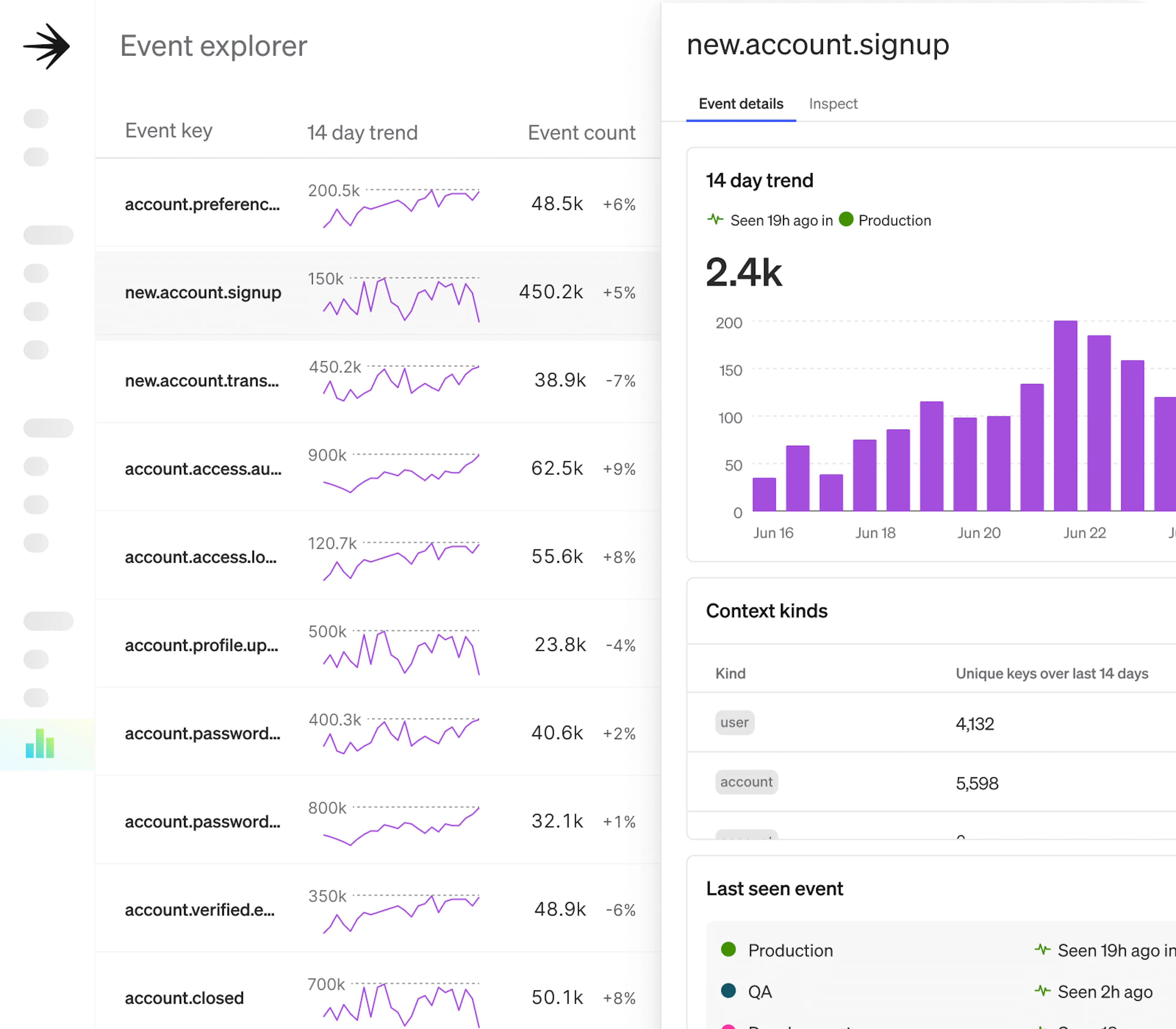Click the green Production environment dot in the trend card

click(x=846, y=219)
